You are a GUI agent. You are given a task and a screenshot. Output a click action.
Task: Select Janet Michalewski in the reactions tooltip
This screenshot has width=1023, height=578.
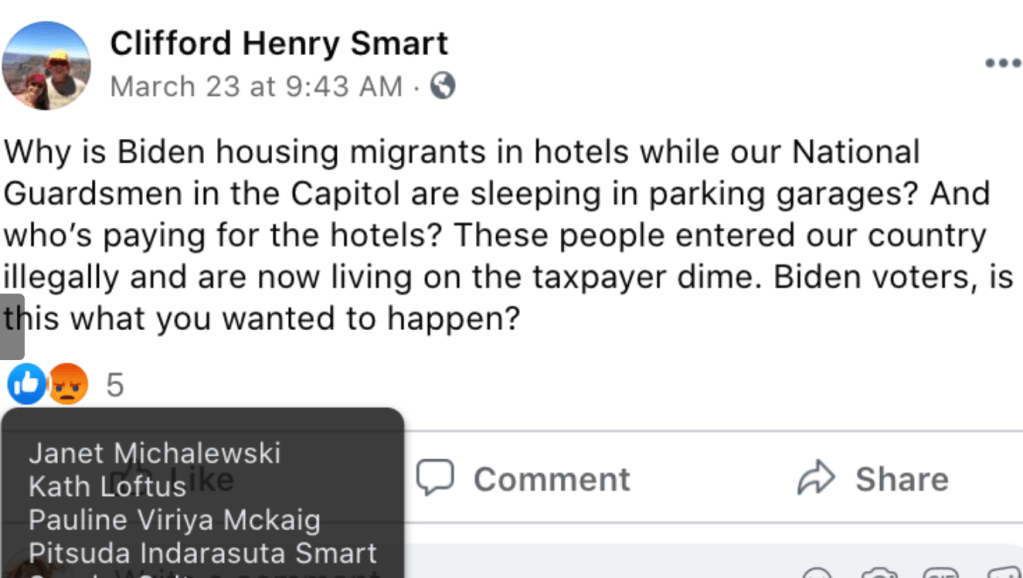pyautogui.click(x=154, y=453)
